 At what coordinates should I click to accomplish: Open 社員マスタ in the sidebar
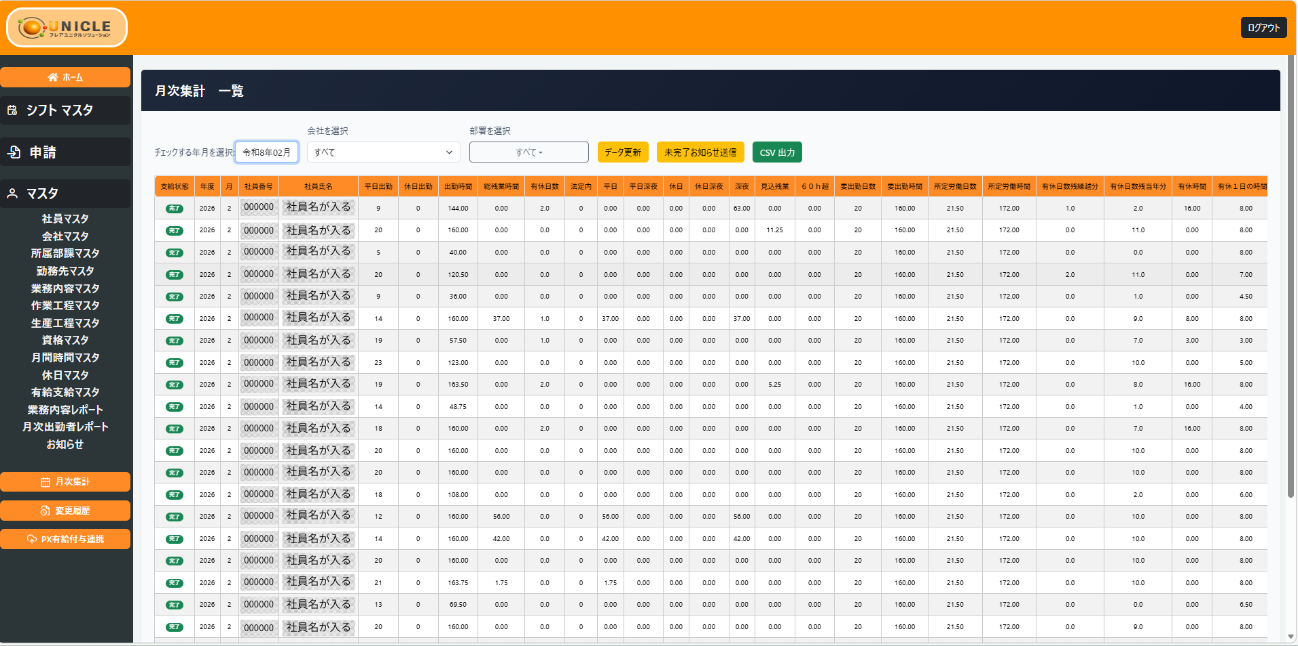[x=65, y=219]
